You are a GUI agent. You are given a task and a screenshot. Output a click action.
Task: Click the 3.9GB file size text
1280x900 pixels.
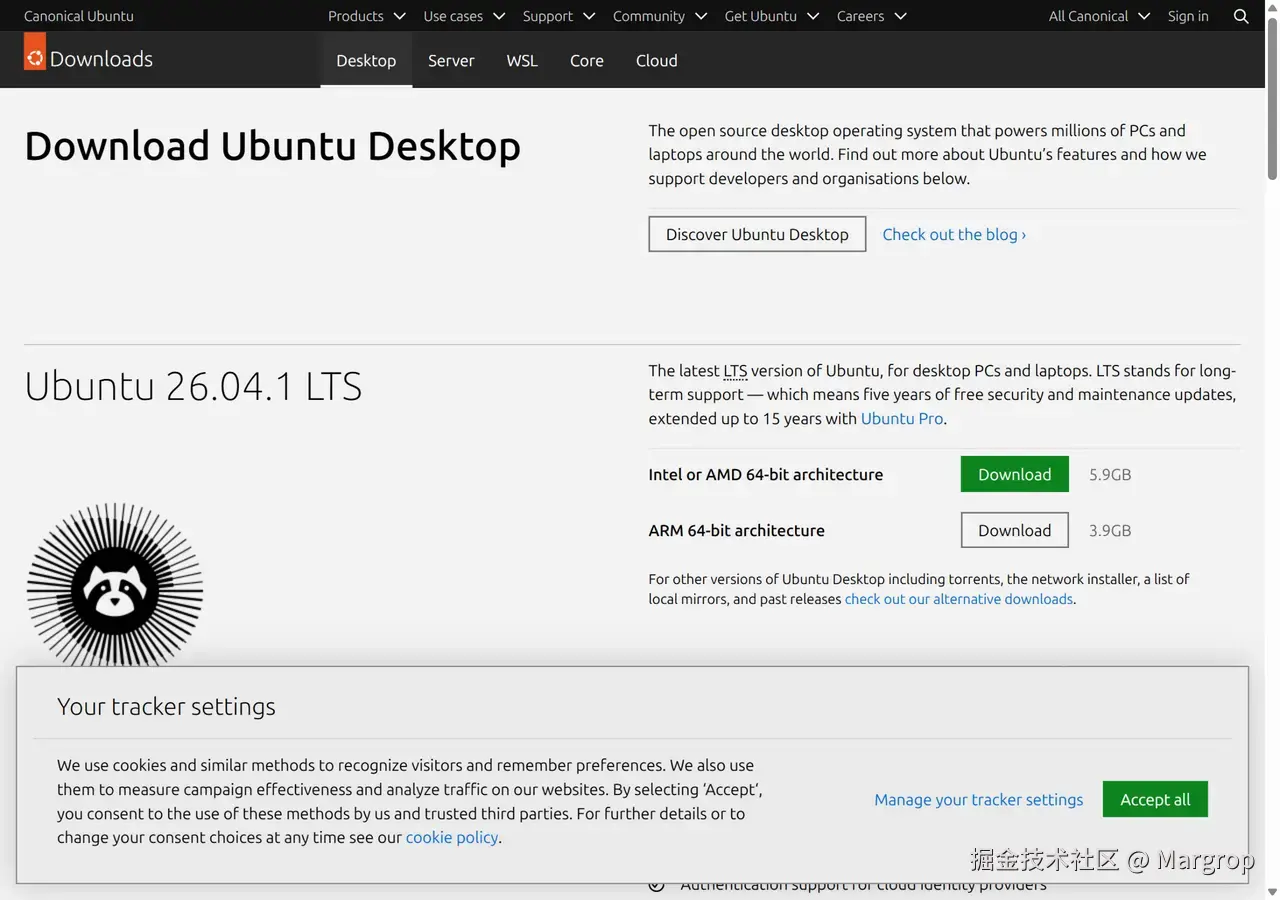coord(1110,530)
